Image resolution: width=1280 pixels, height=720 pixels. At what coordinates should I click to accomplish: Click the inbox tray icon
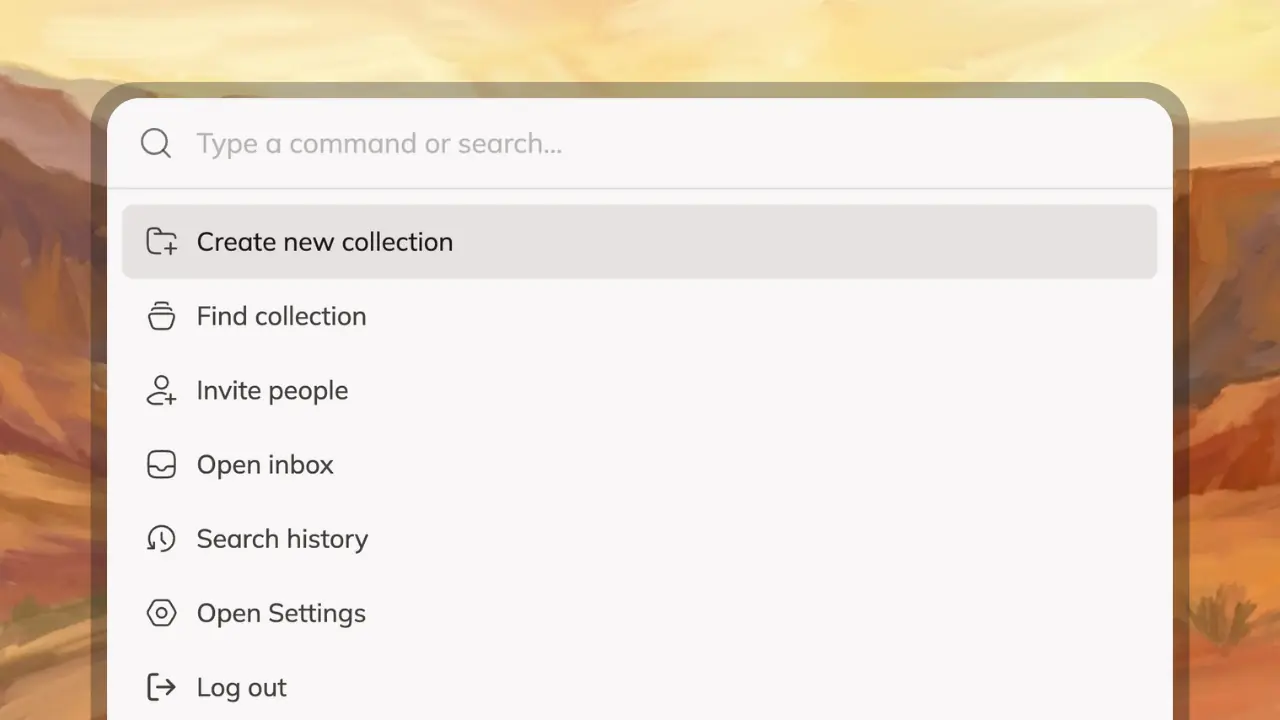point(161,465)
